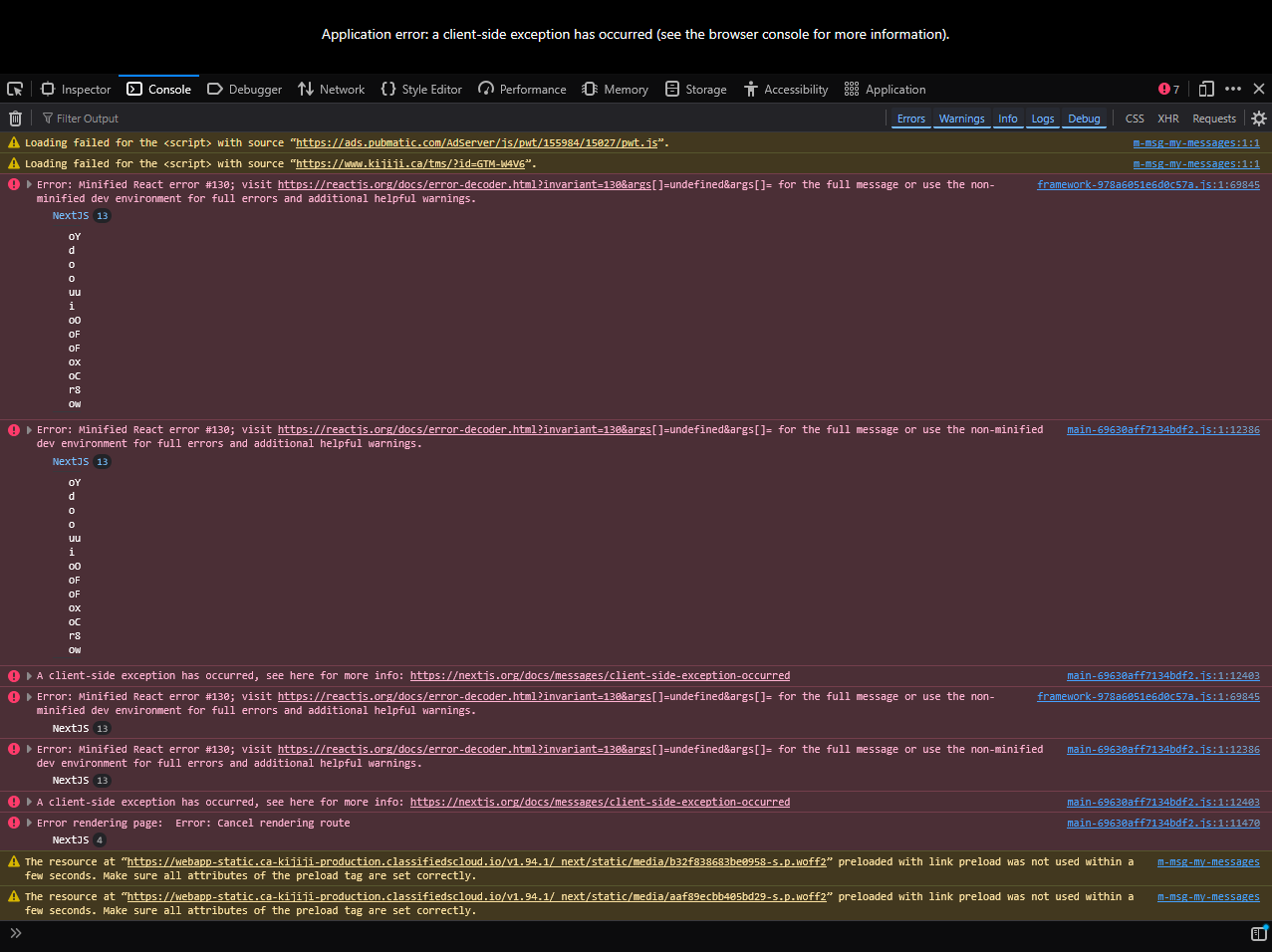Toggle the CSS filter

click(1135, 119)
